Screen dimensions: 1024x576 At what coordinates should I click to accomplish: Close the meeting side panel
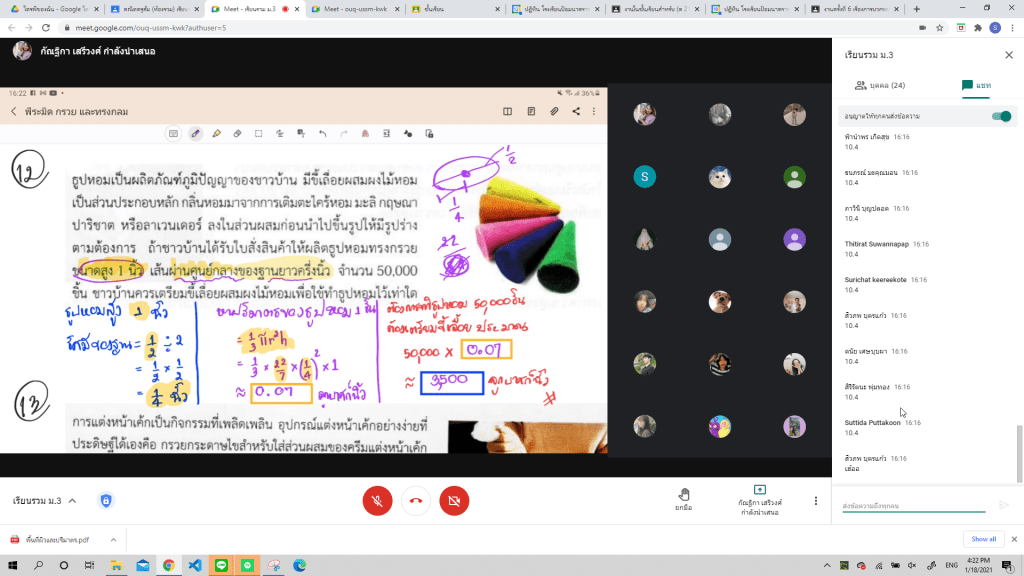click(x=1008, y=55)
